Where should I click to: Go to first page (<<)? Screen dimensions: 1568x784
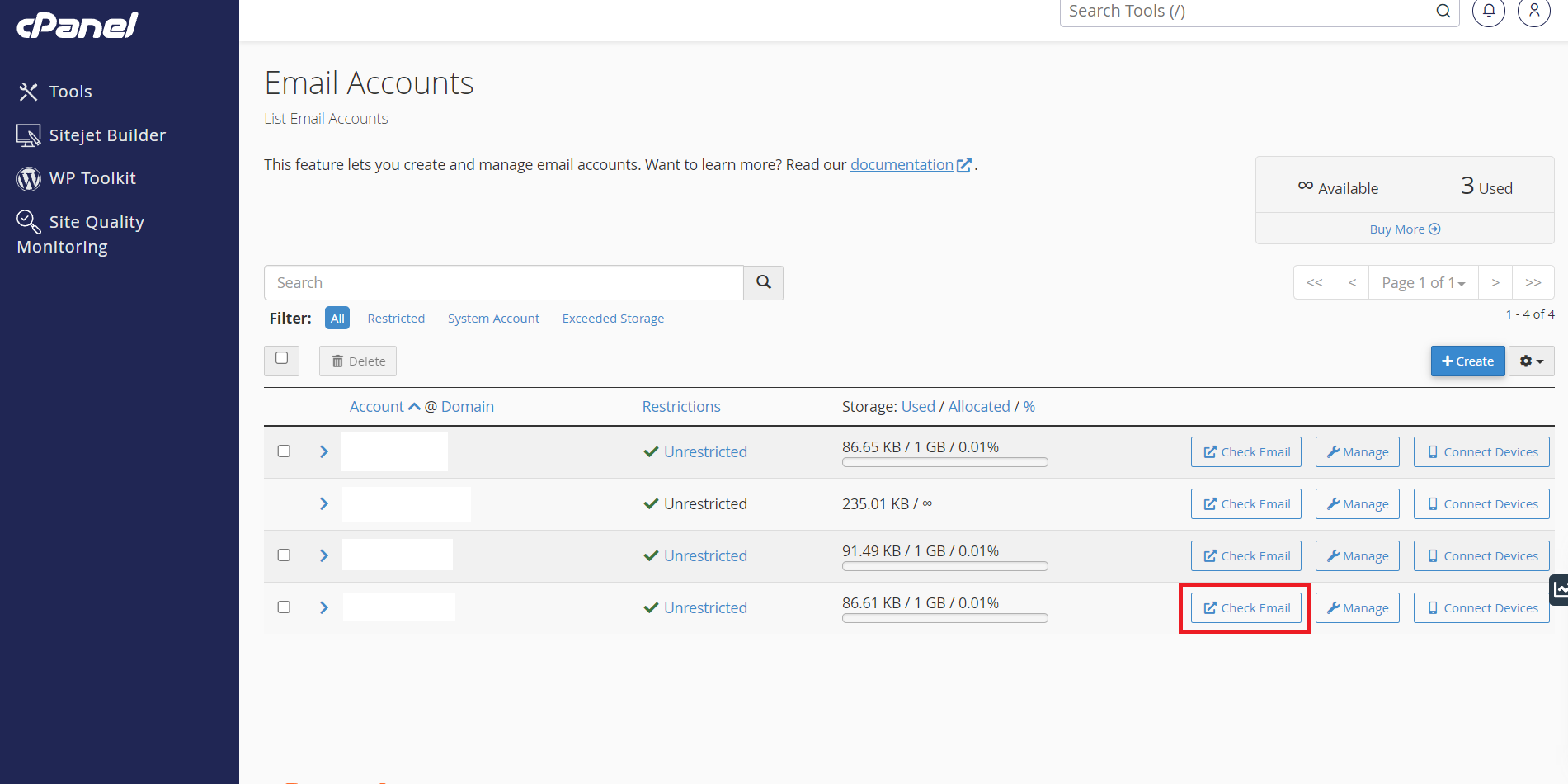pos(1315,282)
